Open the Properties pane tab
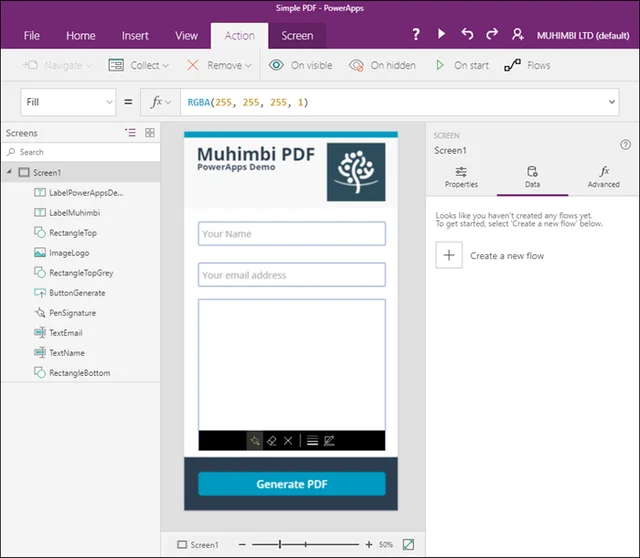Viewport: 640px width, 558px height. click(461, 177)
